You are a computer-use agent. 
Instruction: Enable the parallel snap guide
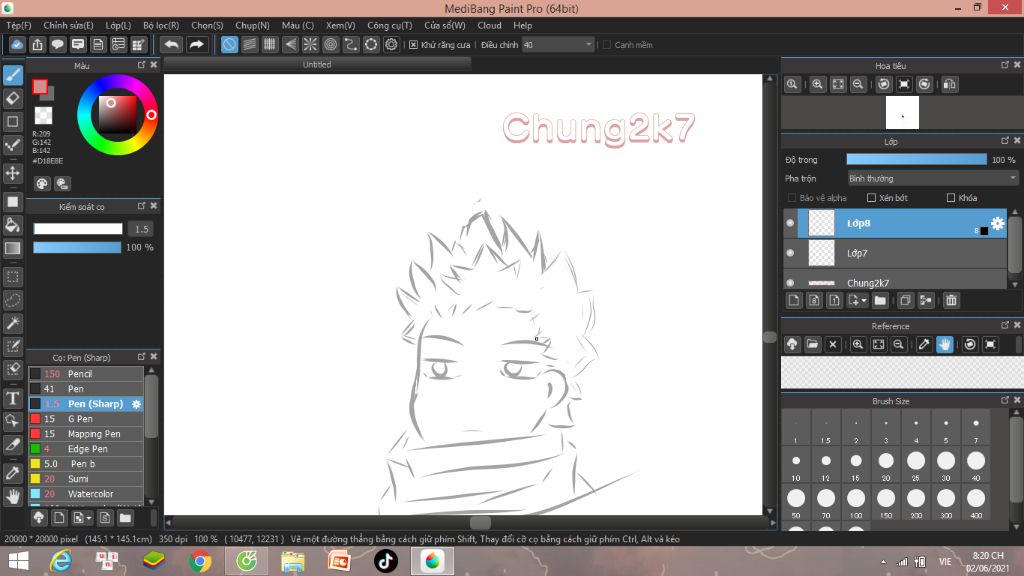(249, 44)
